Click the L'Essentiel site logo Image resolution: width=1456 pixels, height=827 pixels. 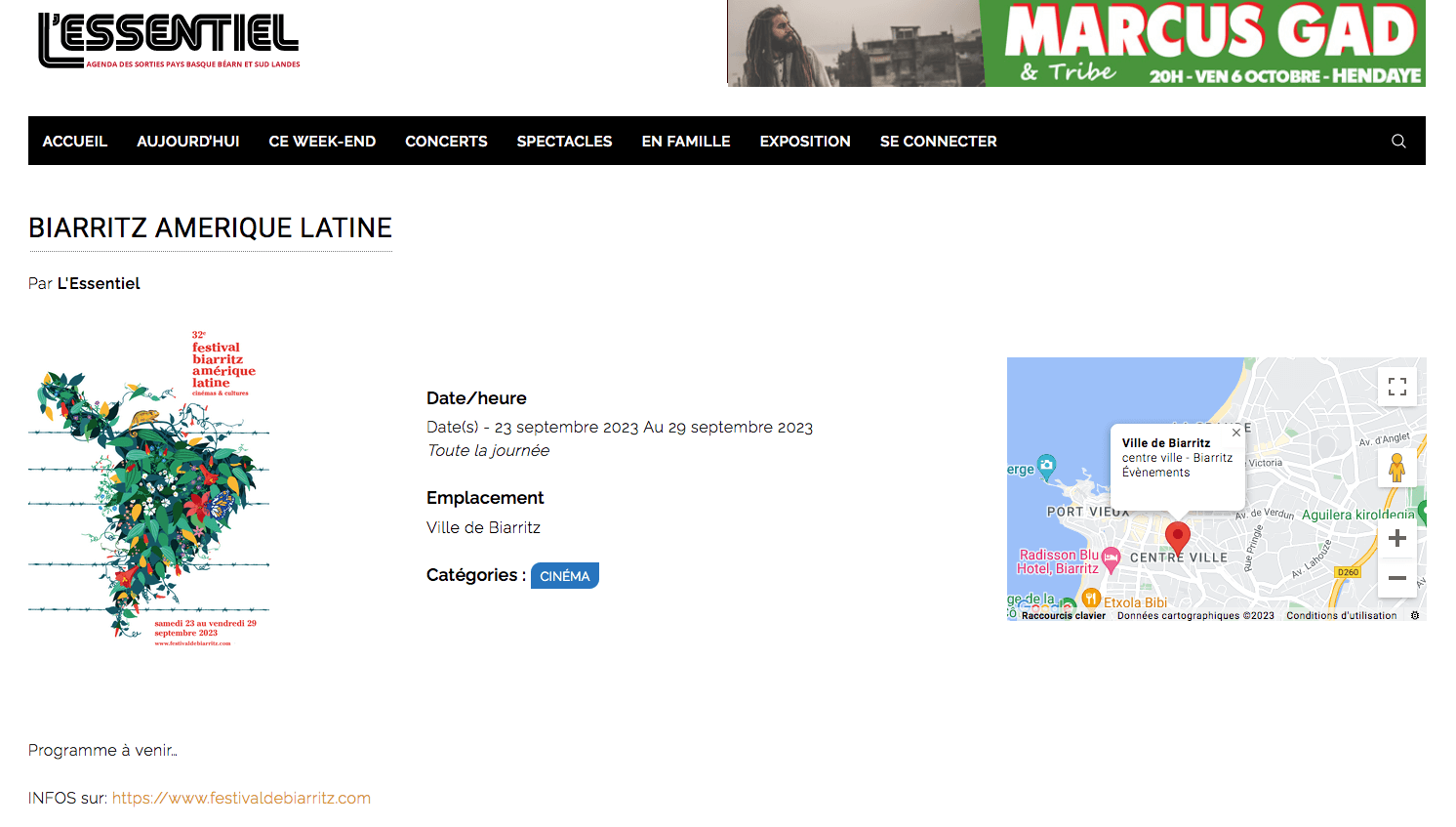point(169,40)
